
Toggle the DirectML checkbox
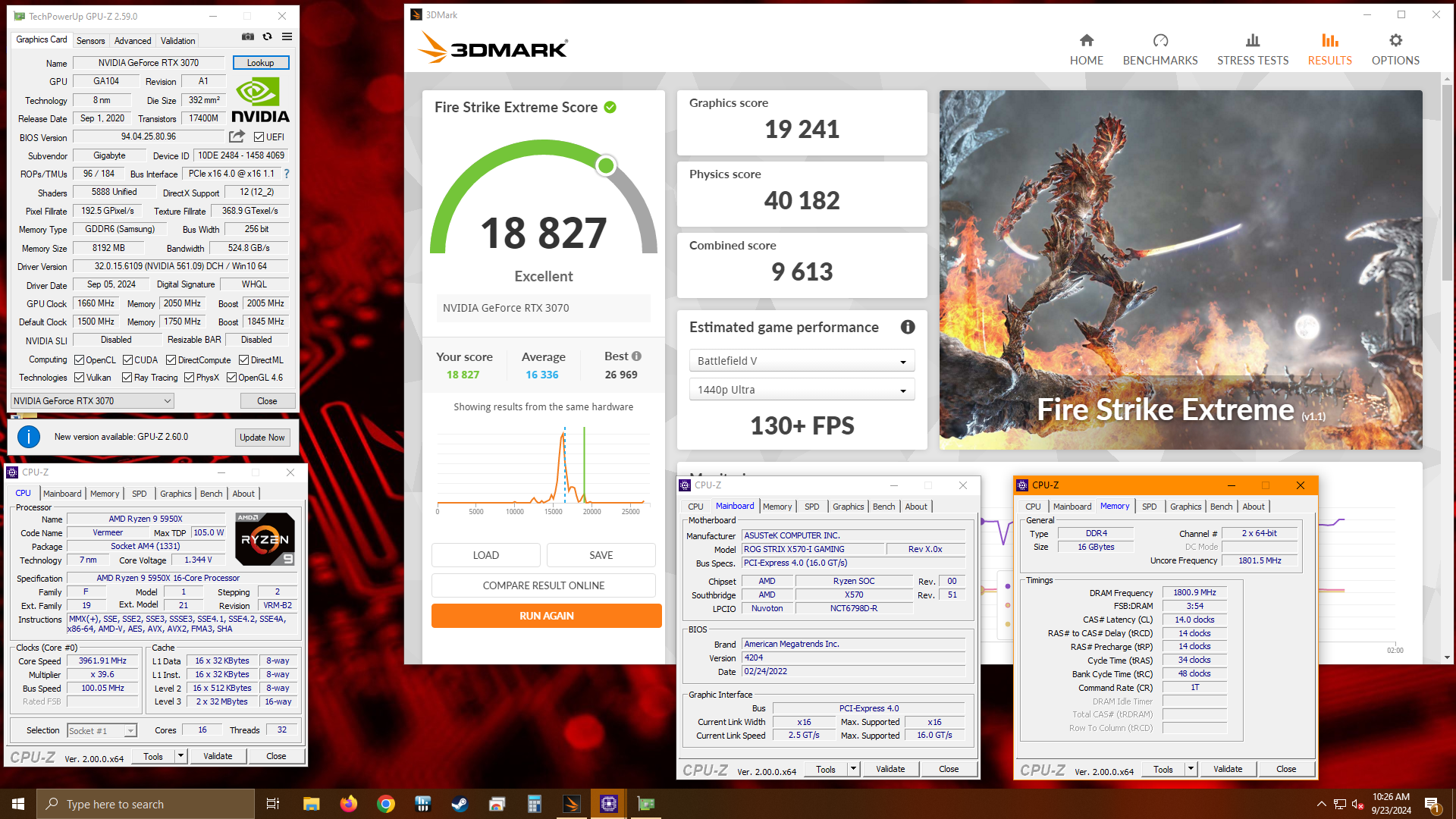click(x=243, y=360)
